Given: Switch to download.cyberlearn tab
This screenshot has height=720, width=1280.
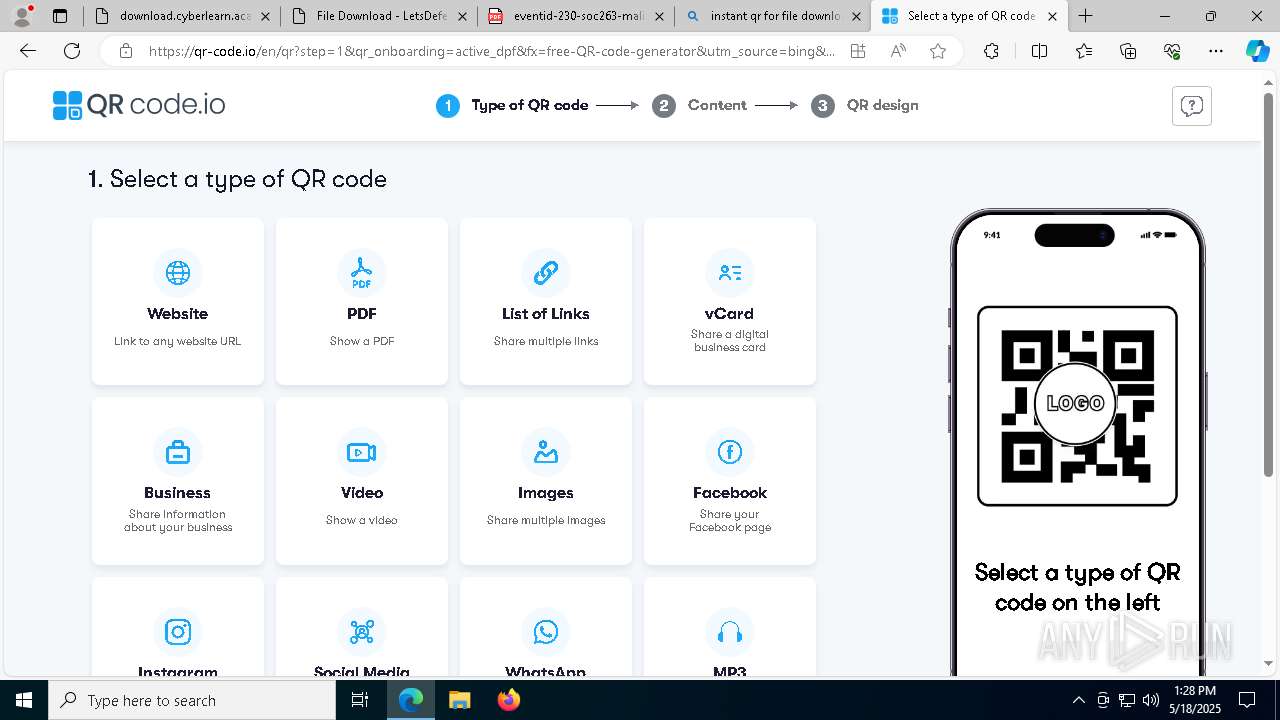Looking at the screenshot, I should click(x=181, y=16).
